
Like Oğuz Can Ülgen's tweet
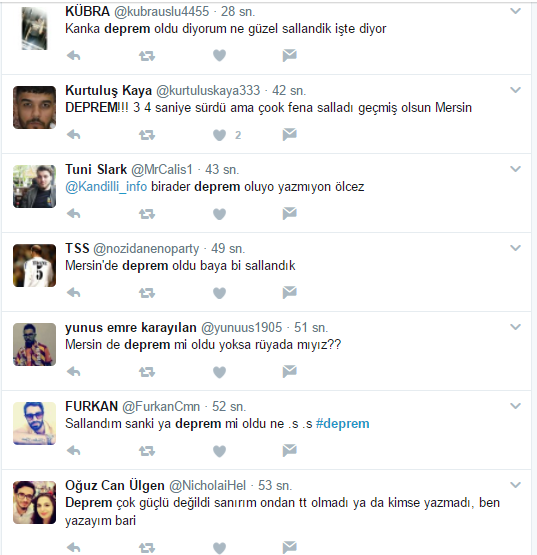point(219,548)
